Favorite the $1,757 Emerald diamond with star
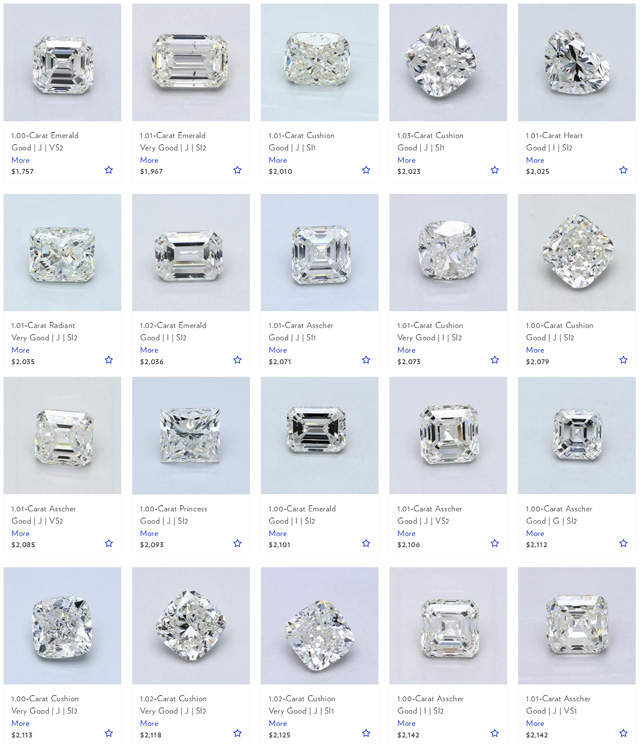This screenshot has width=640, height=750. pos(109,170)
